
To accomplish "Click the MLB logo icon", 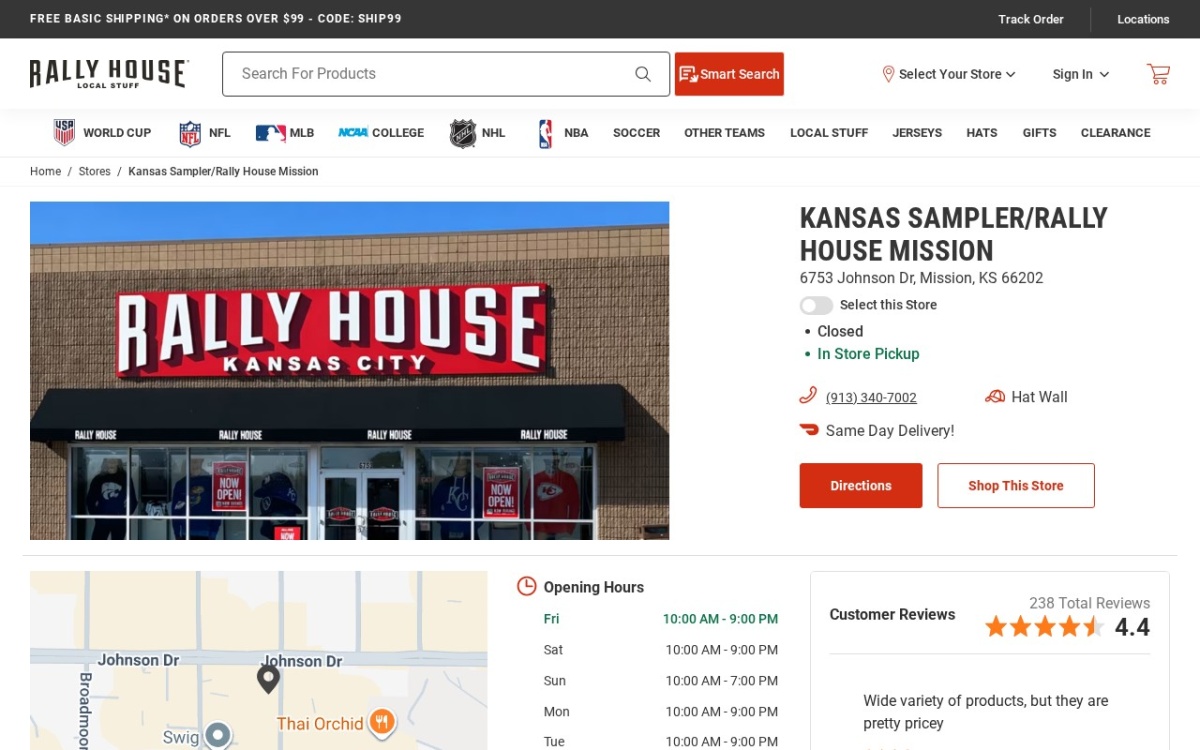I will click(270, 133).
